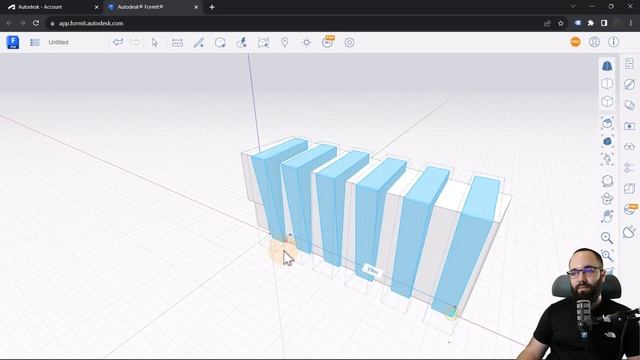Switch to 3D cube view icon

(x=607, y=101)
